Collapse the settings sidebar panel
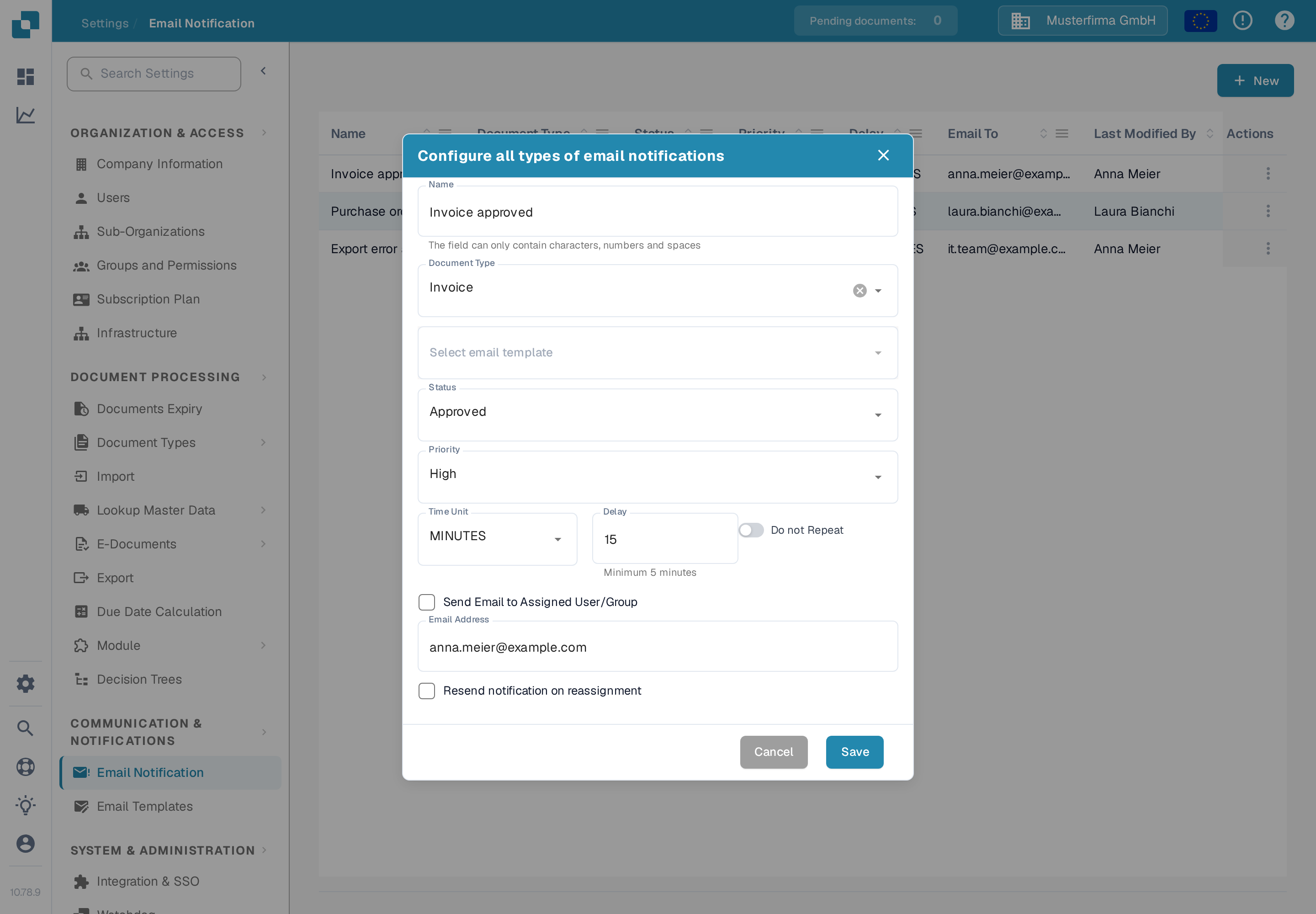The height and width of the screenshot is (914, 1316). pyautogui.click(x=264, y=71)
